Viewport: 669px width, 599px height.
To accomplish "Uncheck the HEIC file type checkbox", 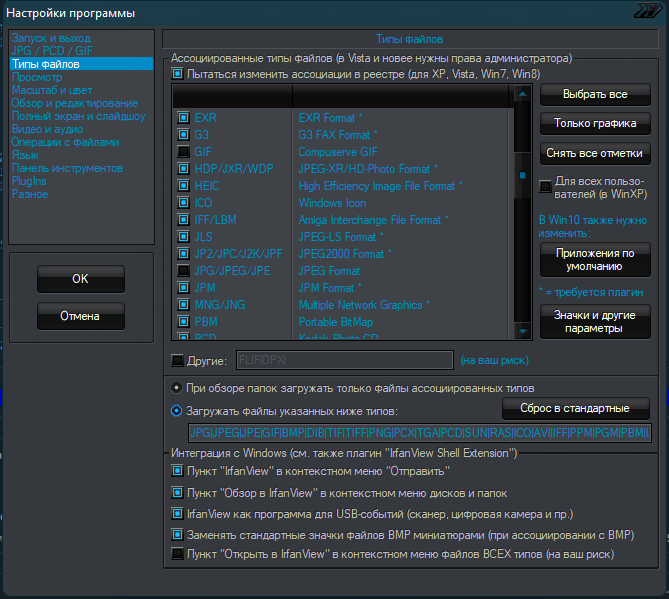I will pyautogui.click(x=184, y=185).
